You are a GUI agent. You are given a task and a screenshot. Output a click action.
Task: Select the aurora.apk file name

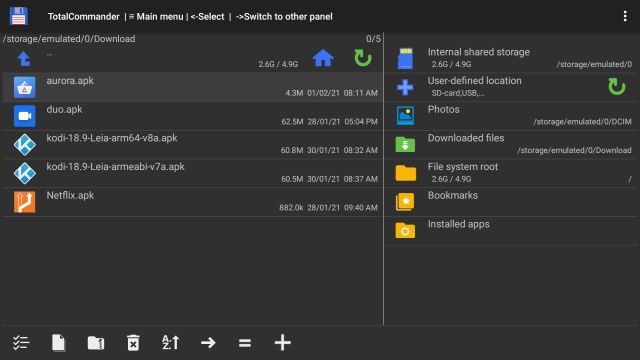[x=70, y=81]
